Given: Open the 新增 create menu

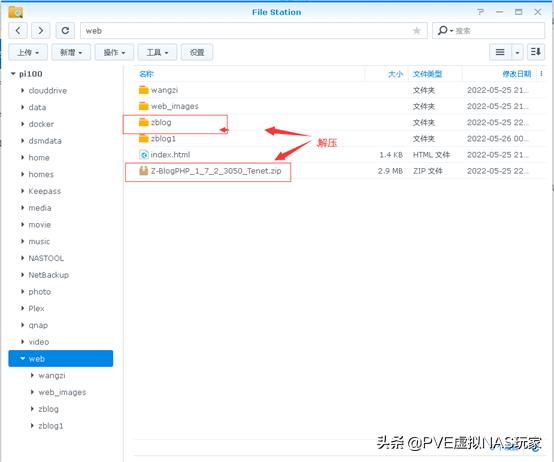Looking at the screenshot, I should click(71, 52).
